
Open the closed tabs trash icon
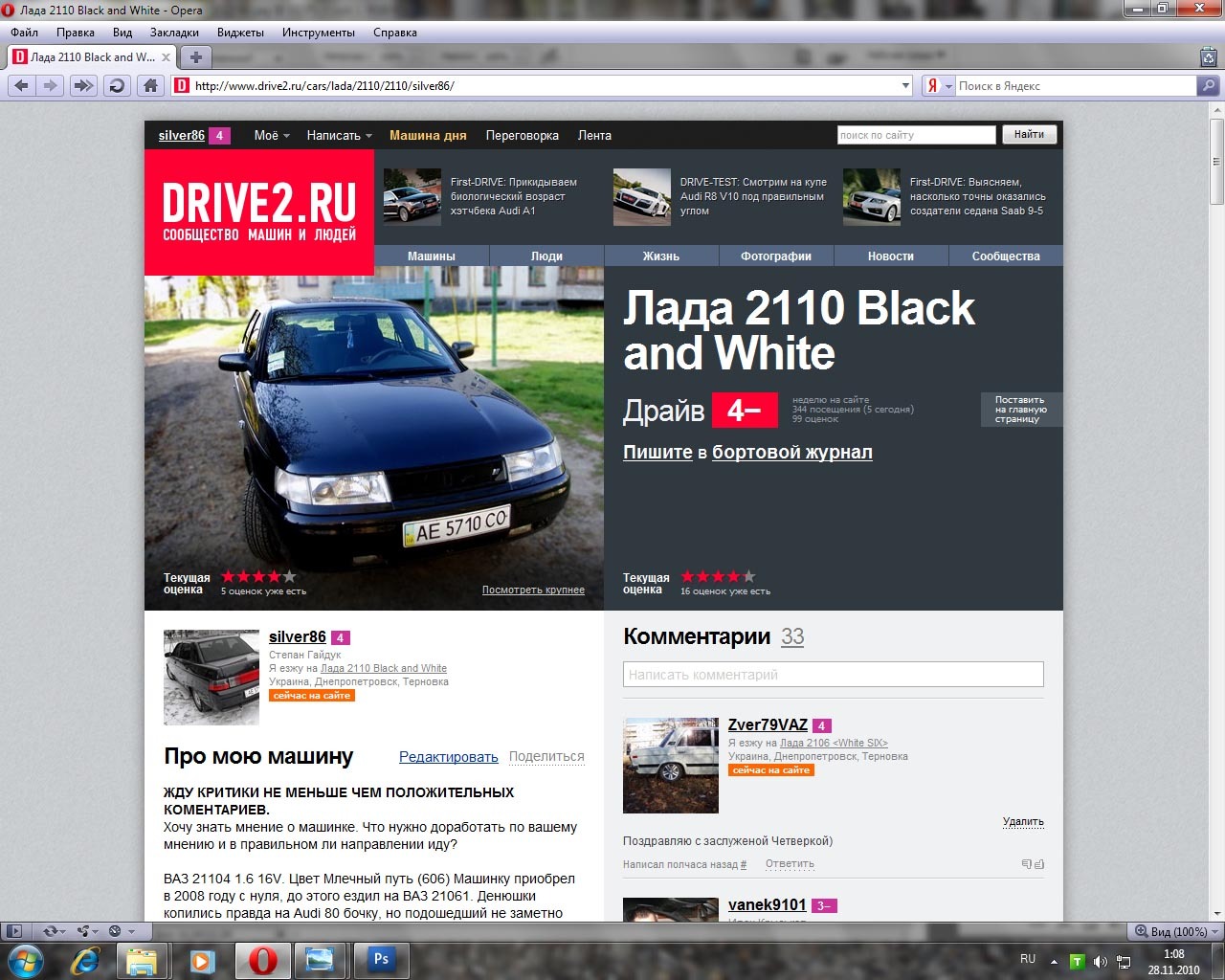tap(1209, 57)
